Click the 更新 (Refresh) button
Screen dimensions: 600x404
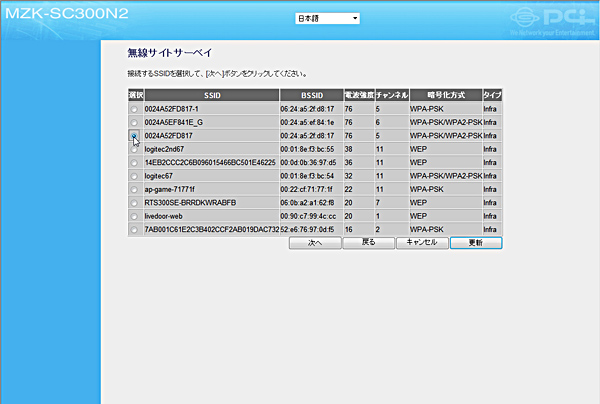[x=476, y=243]
